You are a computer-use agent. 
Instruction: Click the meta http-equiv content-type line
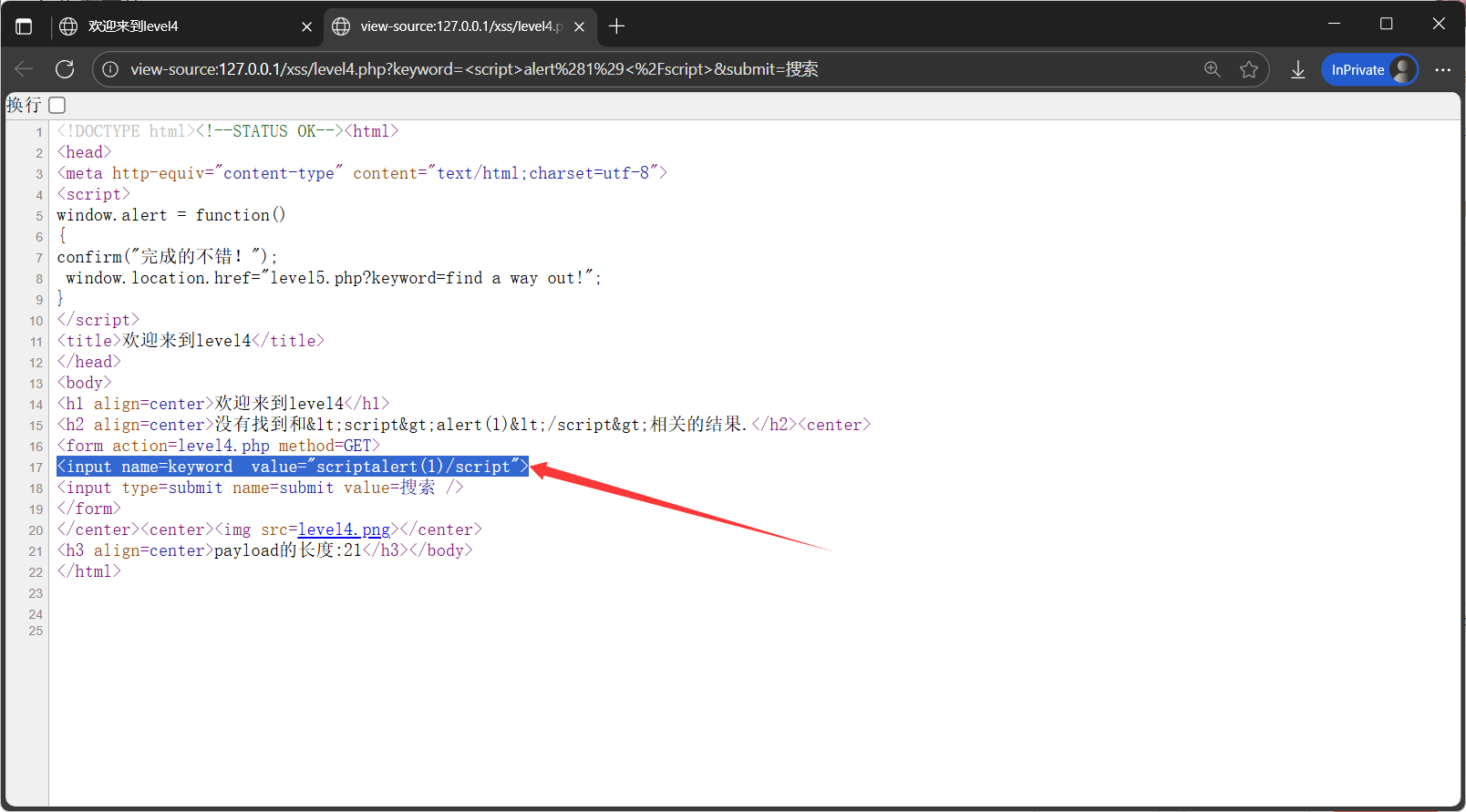[x=362, y=173]
